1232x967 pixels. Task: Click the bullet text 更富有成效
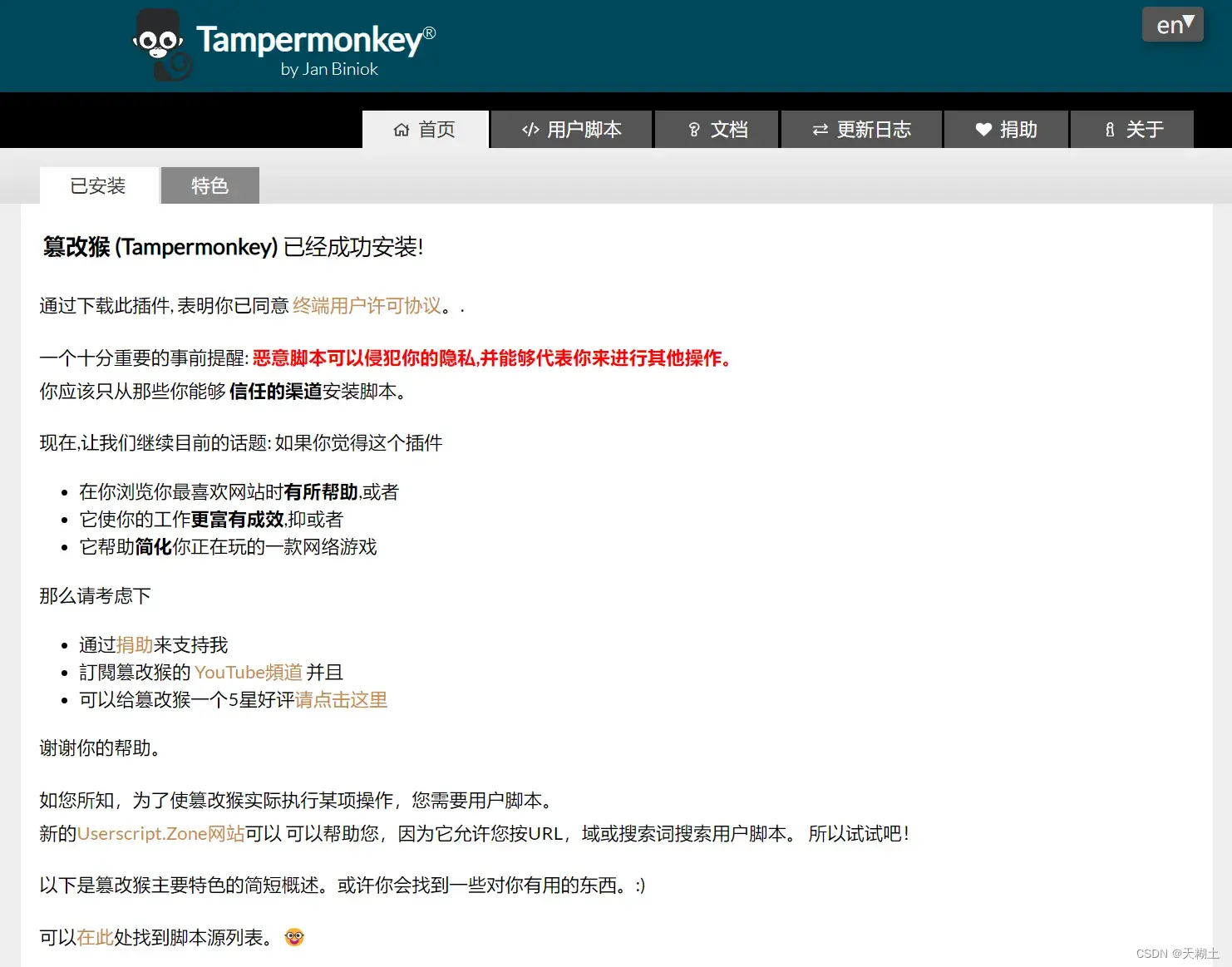point(238,520)
